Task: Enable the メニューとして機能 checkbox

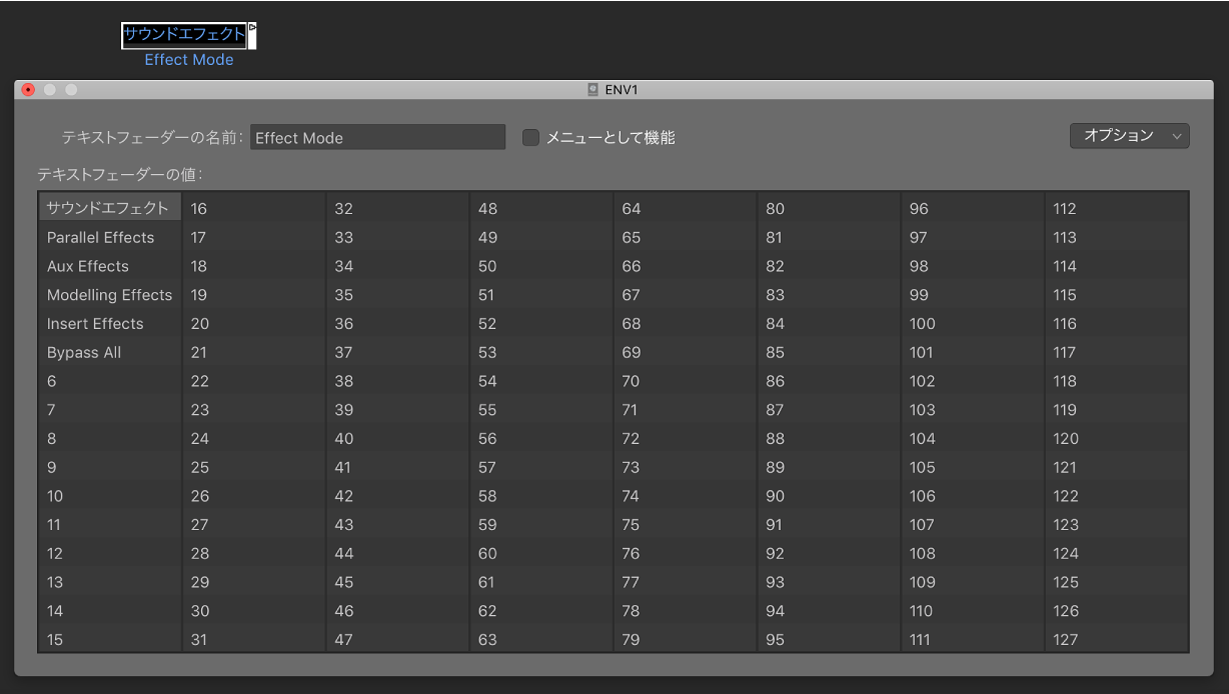Action: point(530,137)
